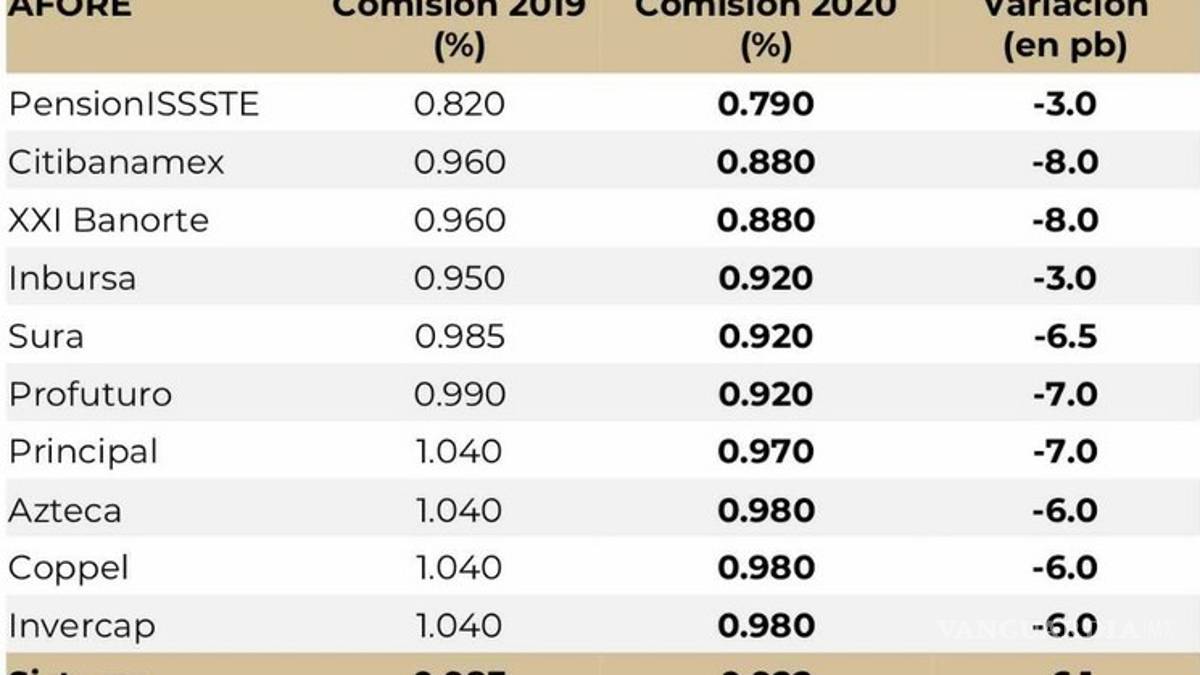The height and width of the screenshot is (675, 1200).
Task: Click Profuturo's 0.990 commission value
Action: click(460, 394)
